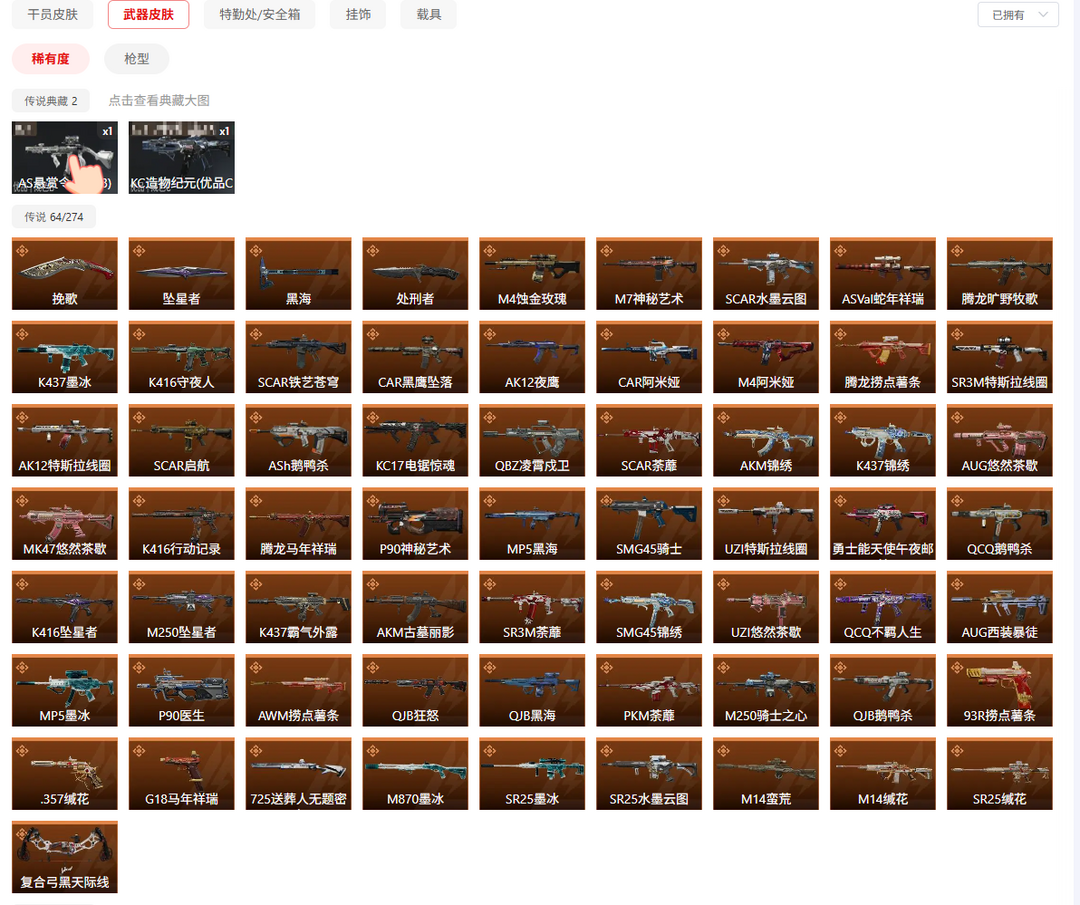
Task: Click the 传说 64/274 label
Action: [x=54, y=216]
